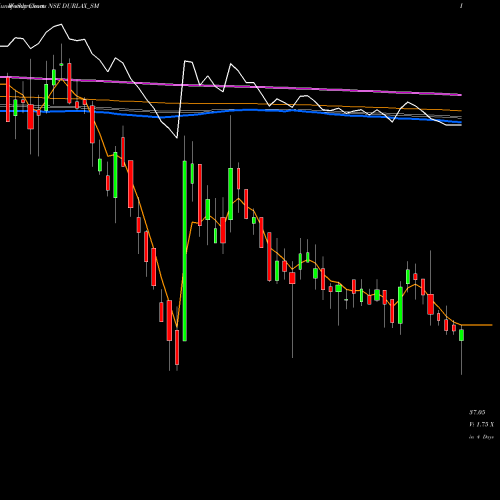Click the tall green candle after the lowest red candle
Screen dimensions: 500x500
(x=185, y=251)
